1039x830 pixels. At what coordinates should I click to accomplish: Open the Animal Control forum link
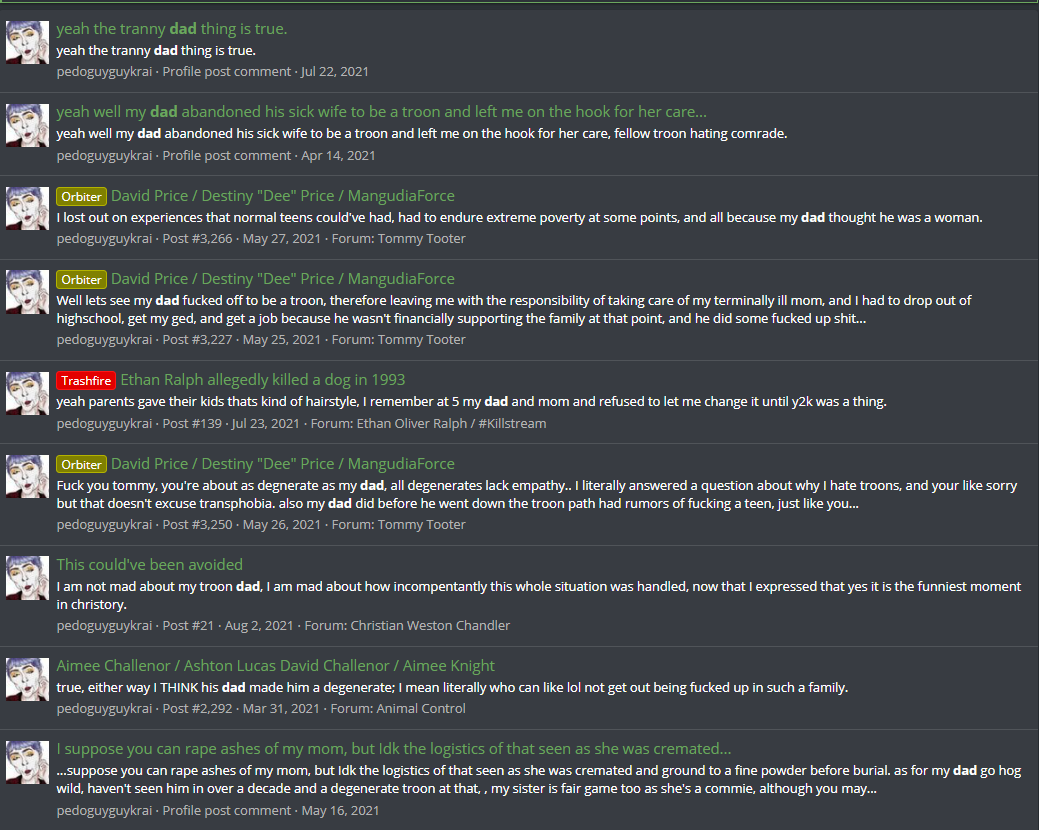421,708
